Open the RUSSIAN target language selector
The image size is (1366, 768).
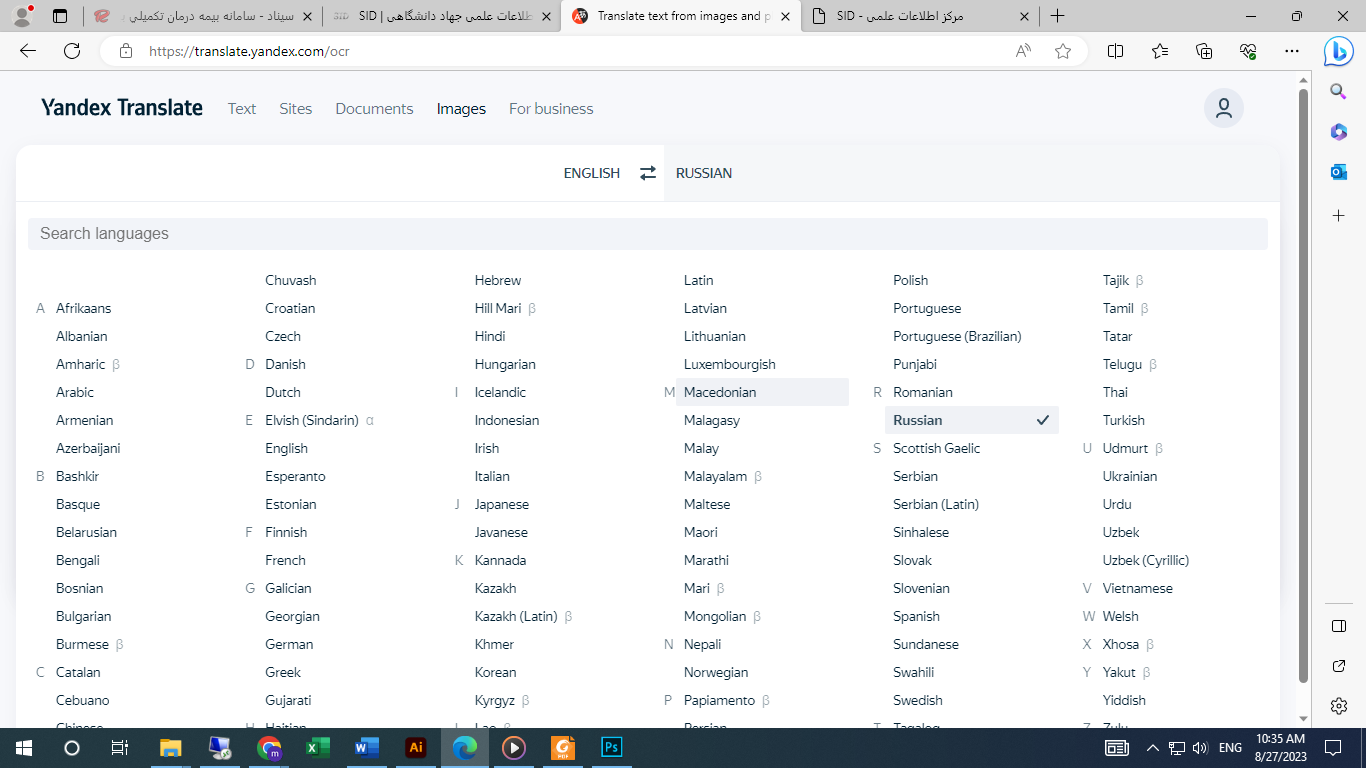(704, 173)
